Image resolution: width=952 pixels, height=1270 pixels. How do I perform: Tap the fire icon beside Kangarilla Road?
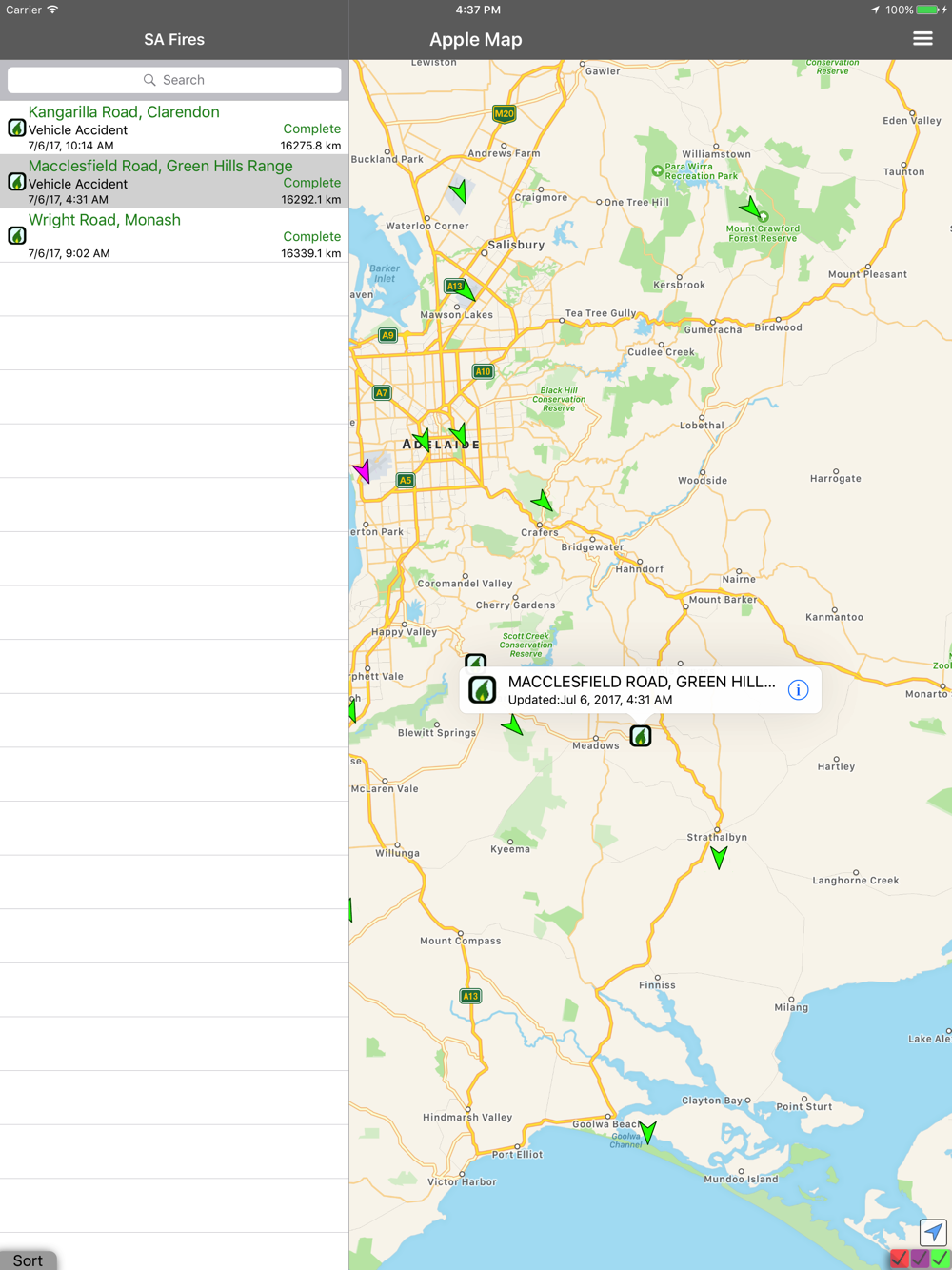(x=17, y=128)
